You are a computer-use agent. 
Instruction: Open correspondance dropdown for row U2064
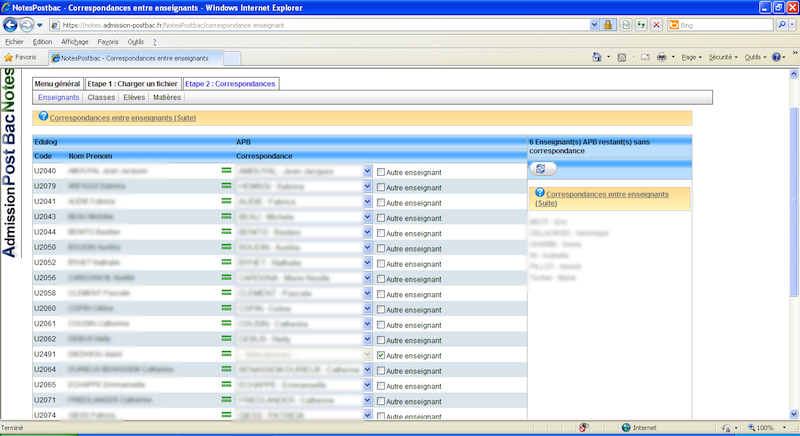(x=368, y=370)
